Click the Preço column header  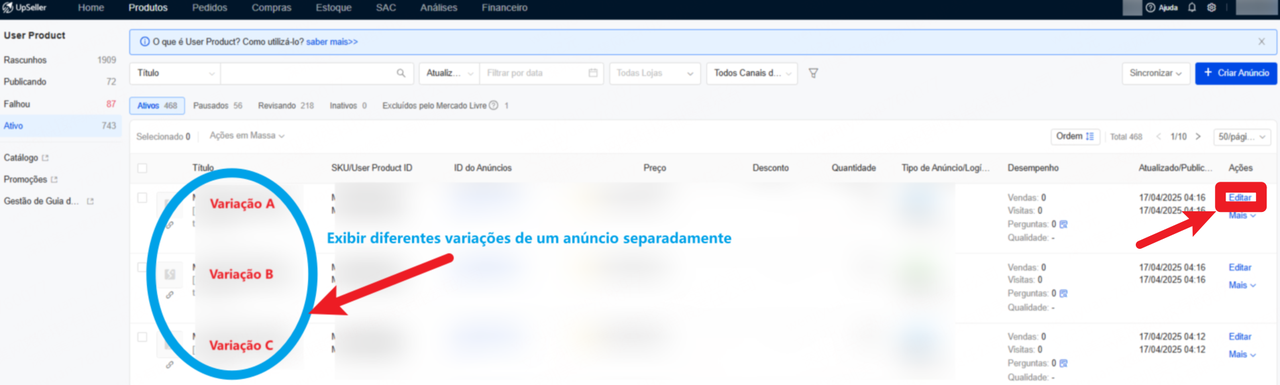(x=655, y=168)
